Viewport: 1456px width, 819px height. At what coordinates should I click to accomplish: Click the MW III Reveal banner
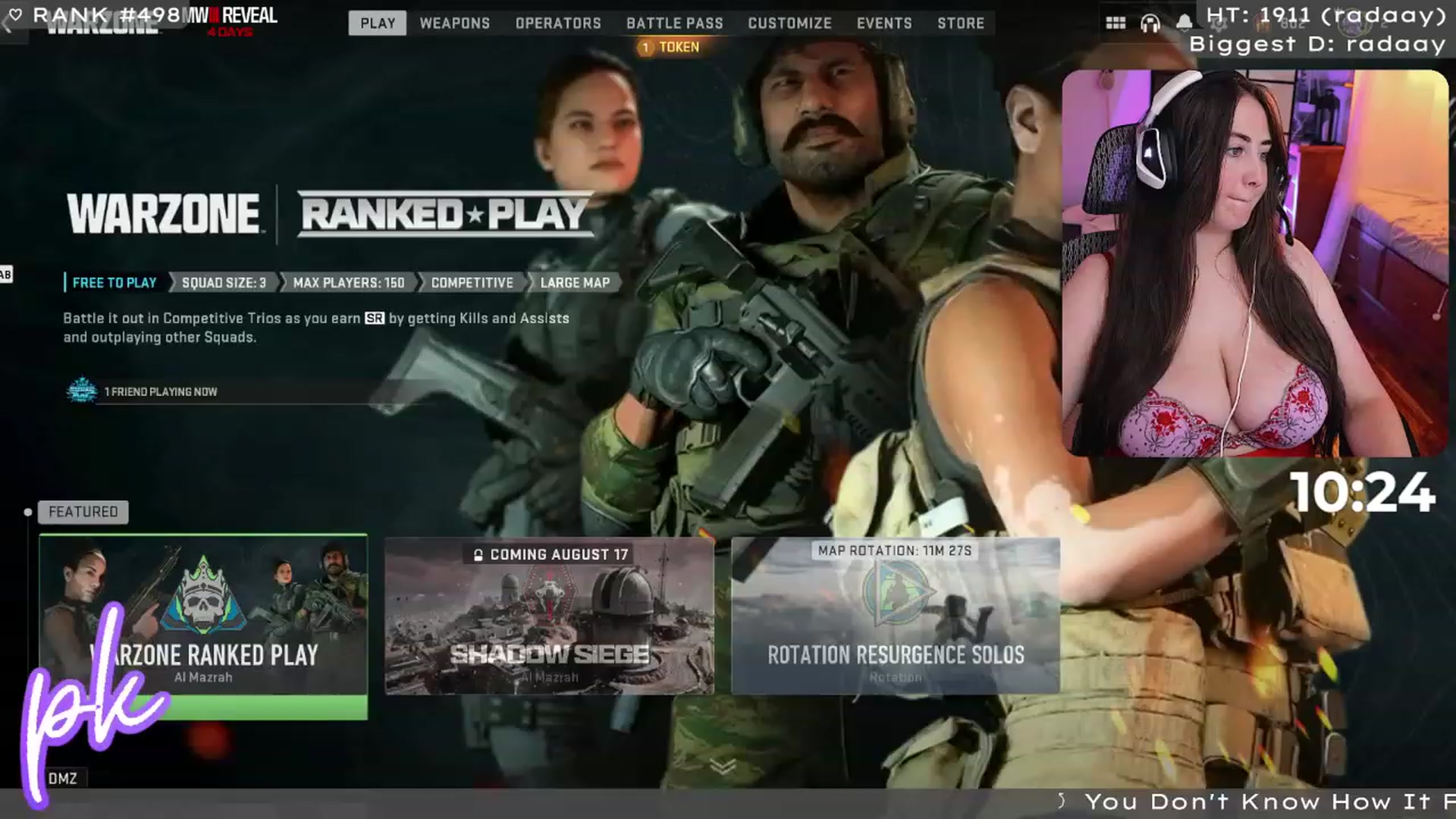point(231,21)
